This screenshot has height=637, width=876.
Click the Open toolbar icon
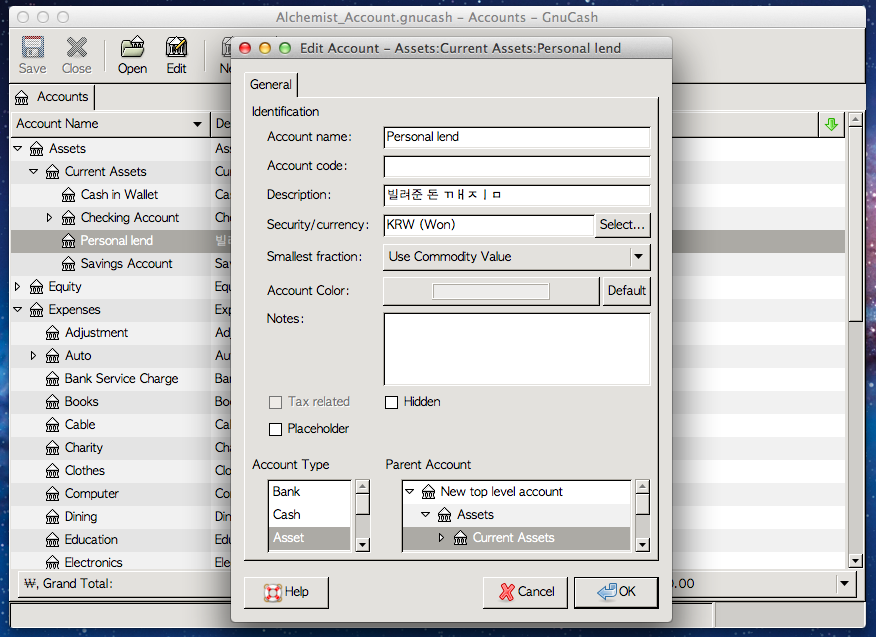coord(132,48)
